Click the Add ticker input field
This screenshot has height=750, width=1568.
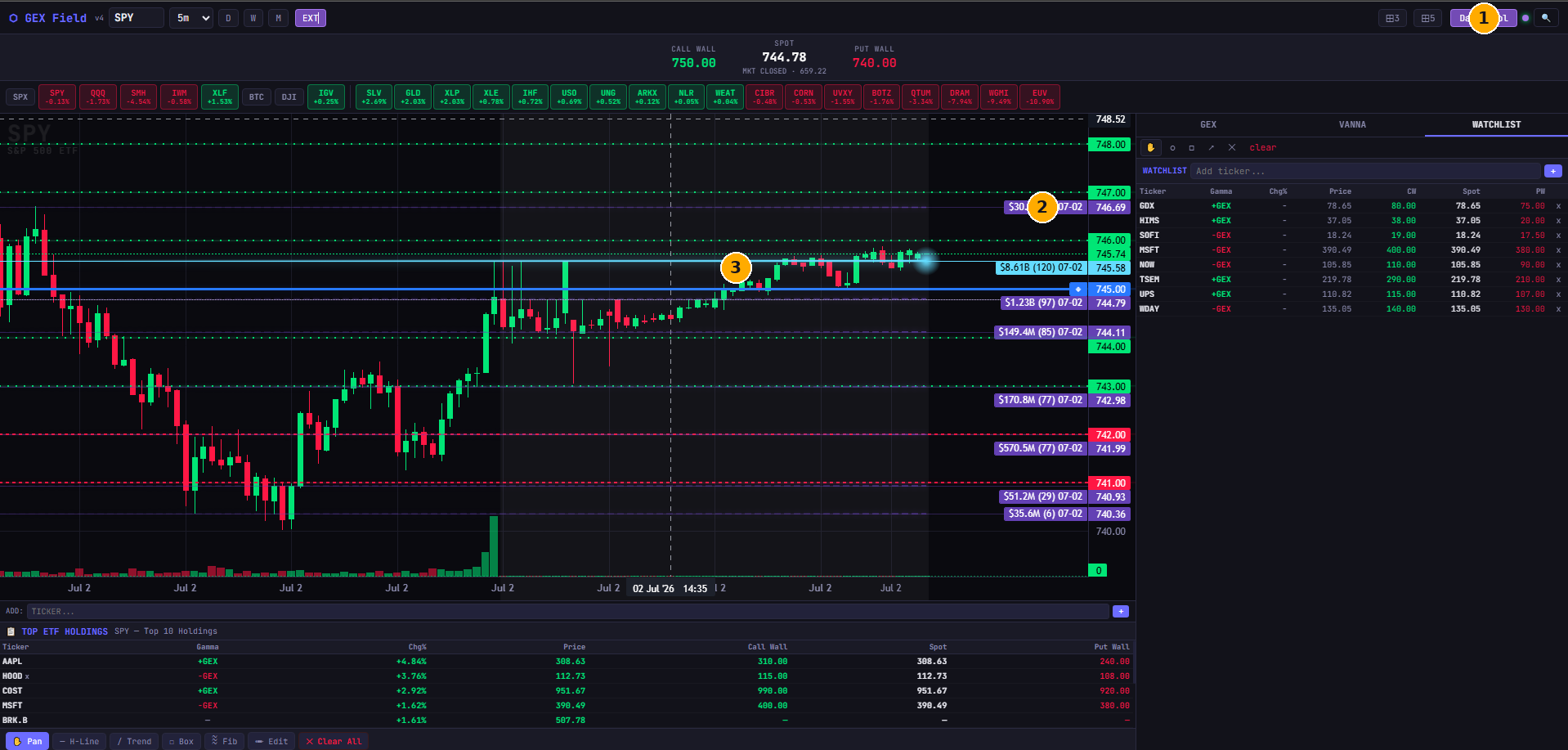1365,171
